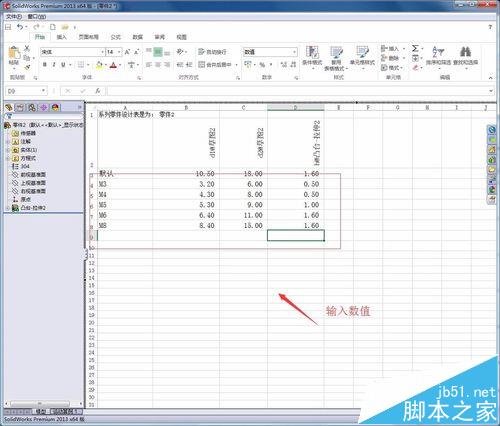Increase font size with larger A icon
500x426 pixels.
tap(127, 52)
